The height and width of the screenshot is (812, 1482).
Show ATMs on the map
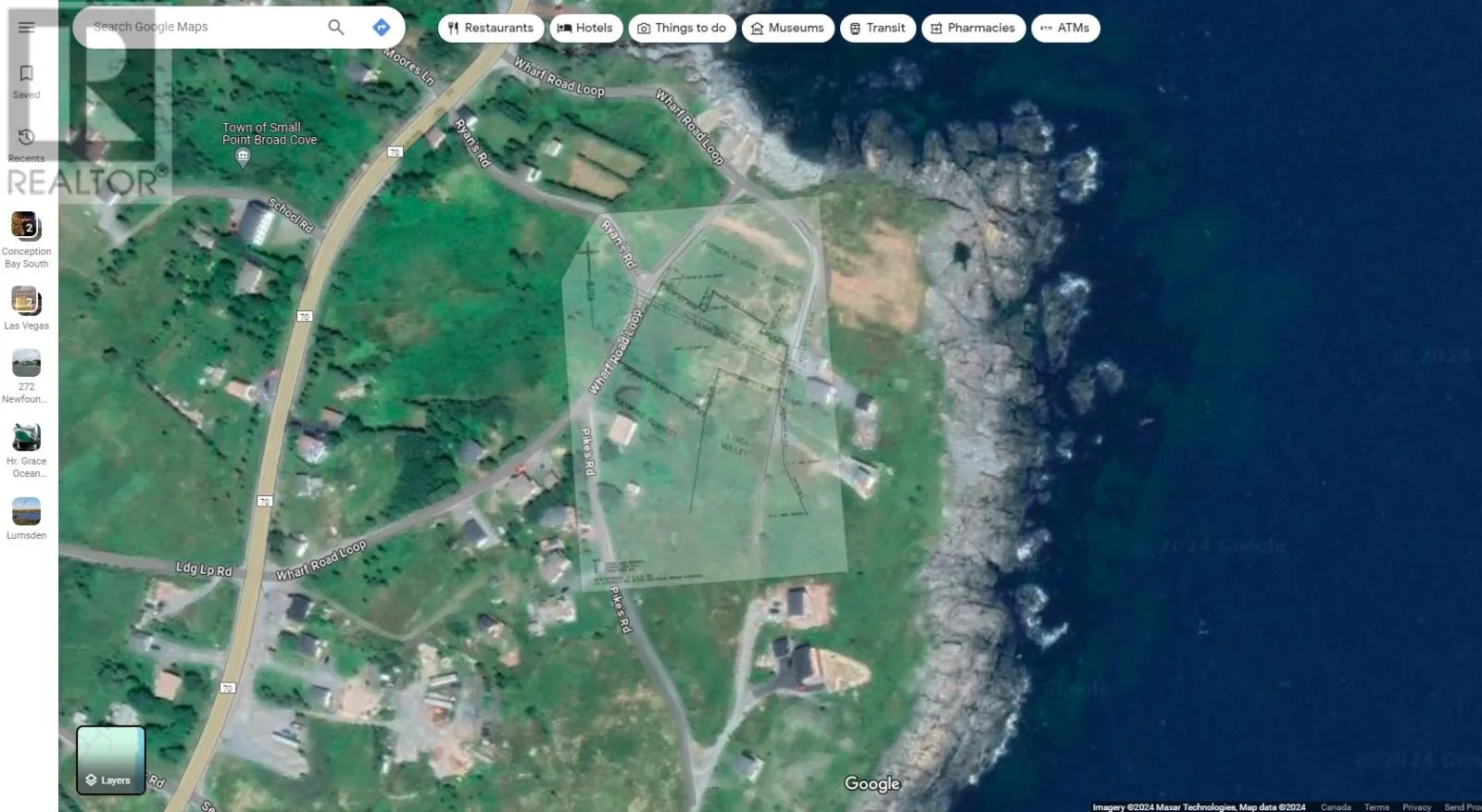pos(1065,28)
